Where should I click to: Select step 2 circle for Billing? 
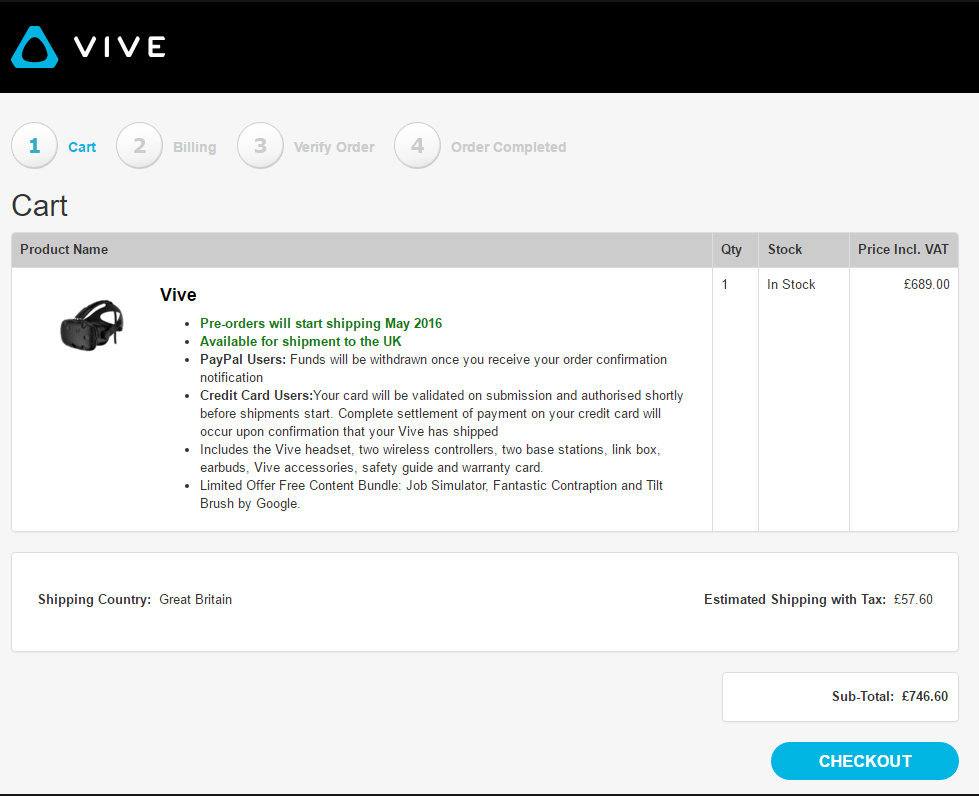[x=139, y=145]
